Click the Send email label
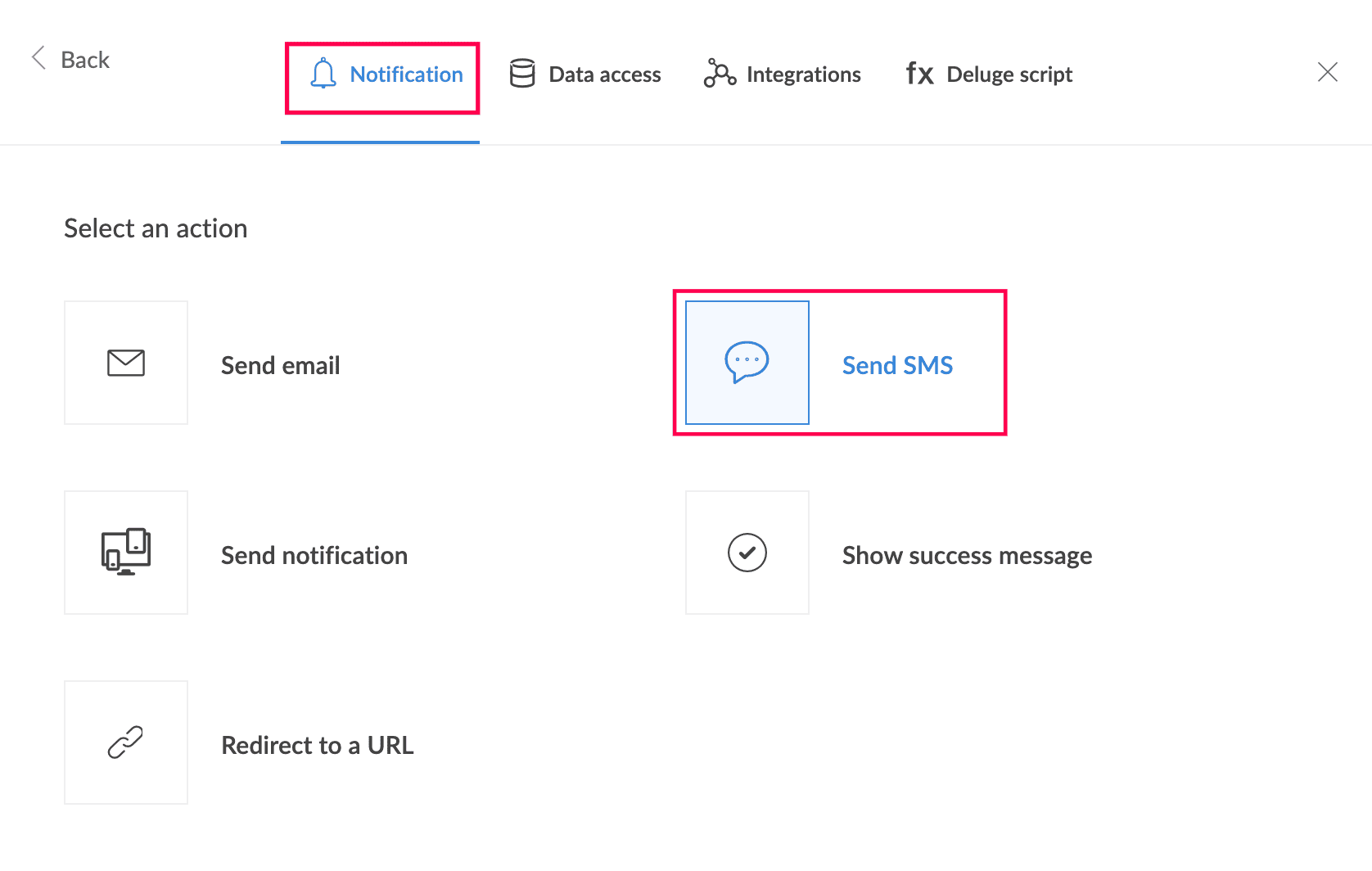The width and height of the screenshot is (1372, 871). [281, 365]
